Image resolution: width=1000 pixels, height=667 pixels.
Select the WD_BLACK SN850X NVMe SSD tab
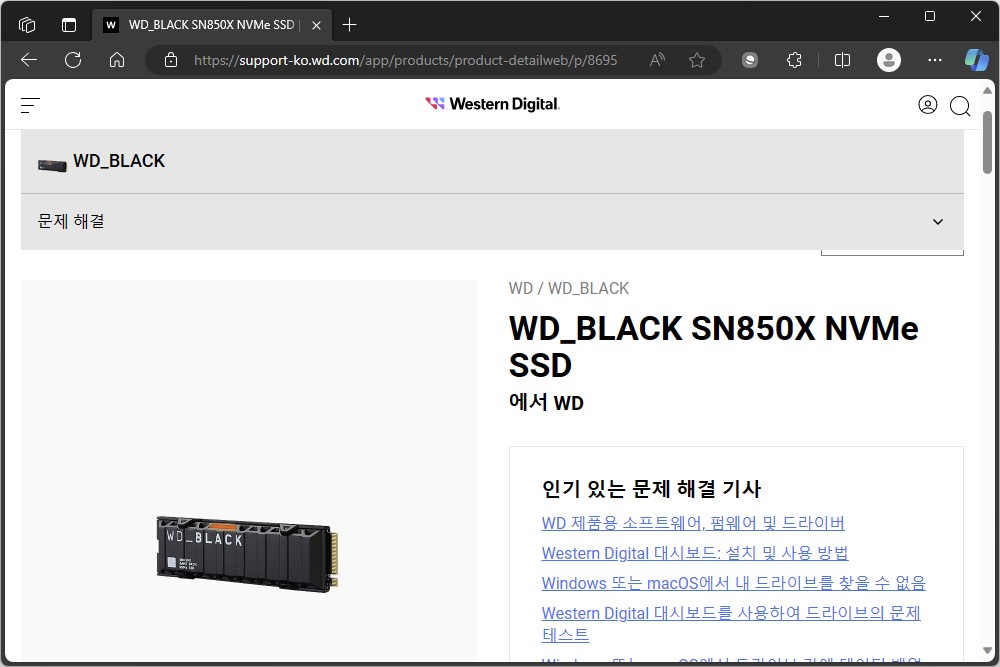pos(211,25)
